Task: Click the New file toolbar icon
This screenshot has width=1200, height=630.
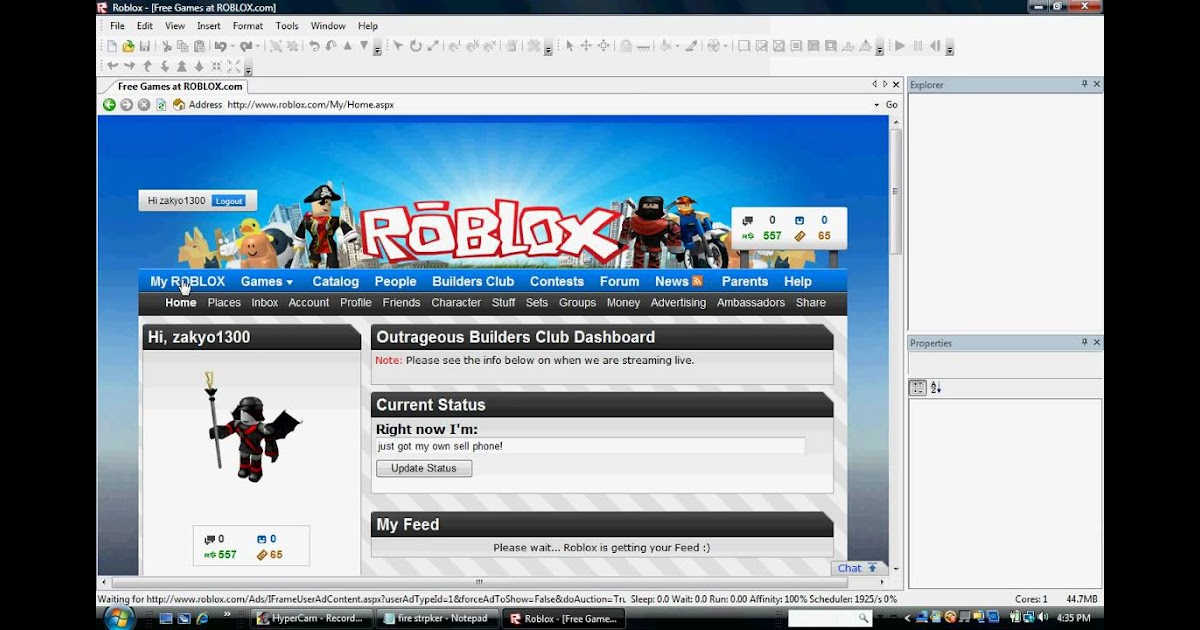Action: [113, 46]
